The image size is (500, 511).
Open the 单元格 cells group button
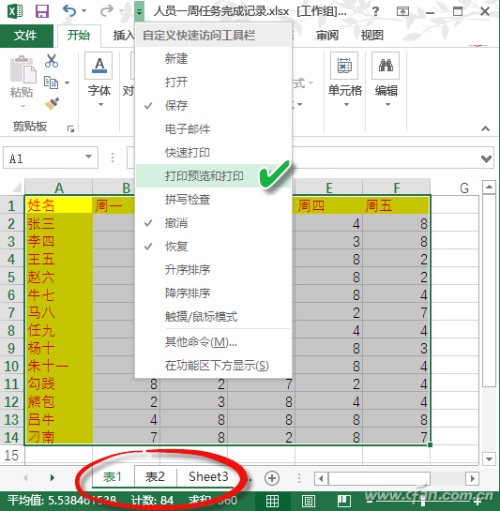click(x=345, y=80)
